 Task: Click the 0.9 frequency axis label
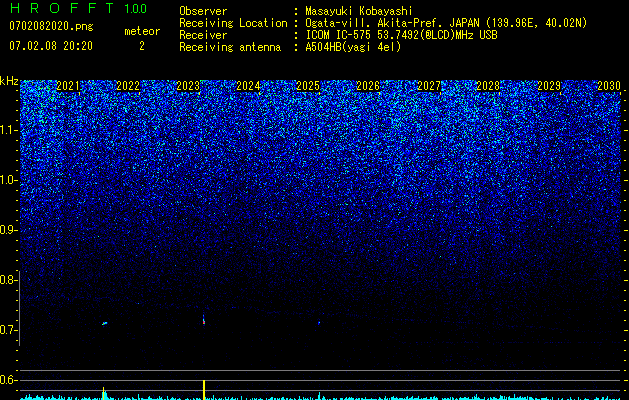coord(9,230)
